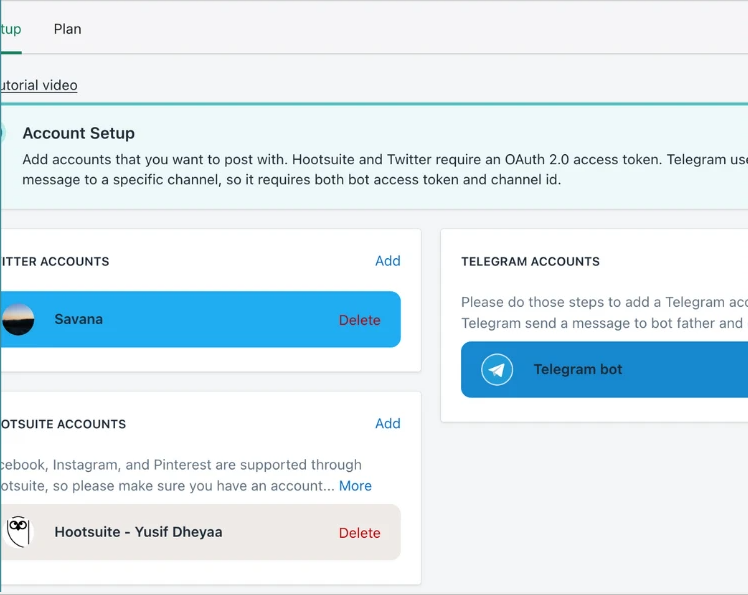The width and height of the screenshot is (748, 595).
Task: Add a new Twitter account
Action: pos(387,261)
